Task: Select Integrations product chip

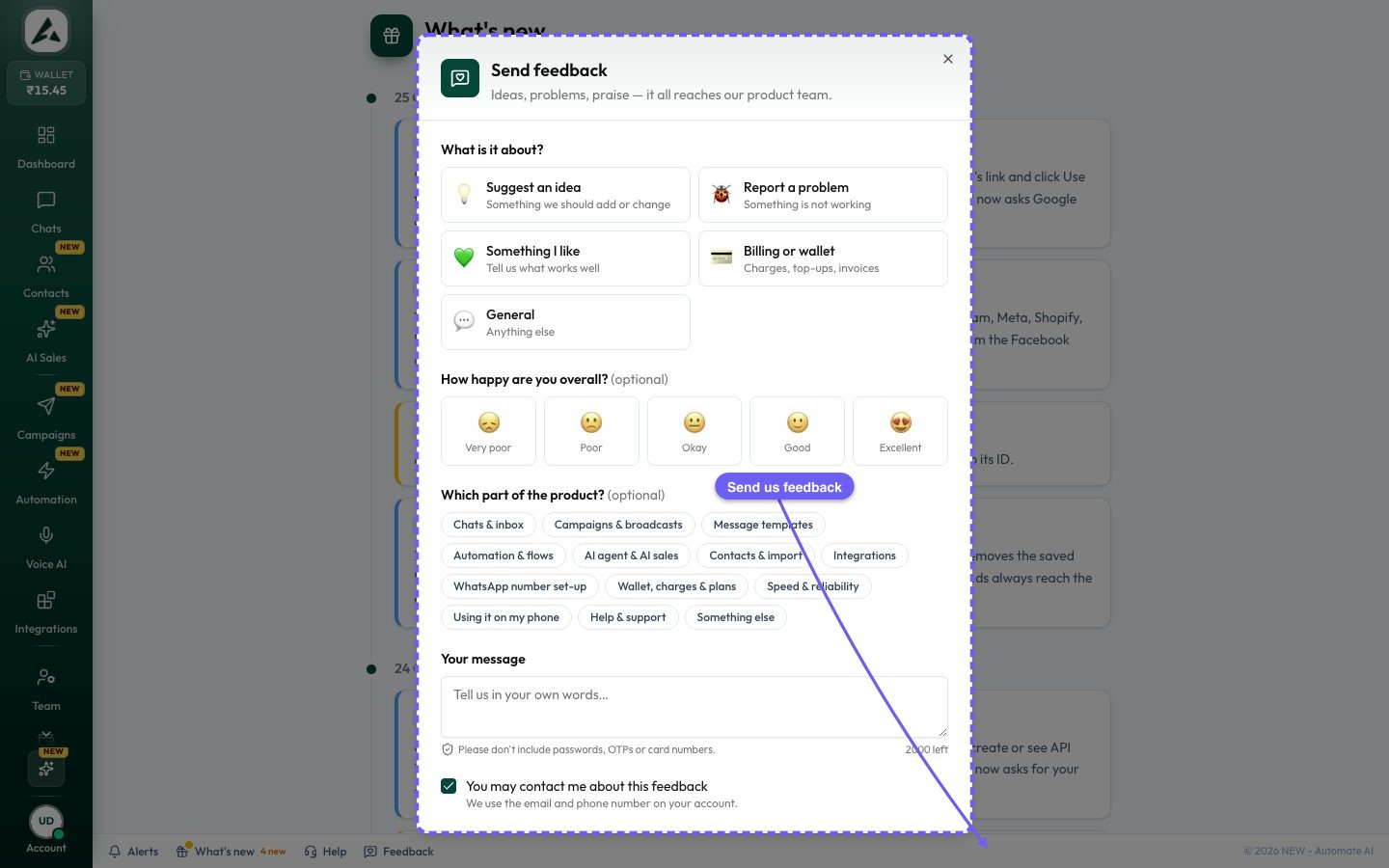Action: 864,556
